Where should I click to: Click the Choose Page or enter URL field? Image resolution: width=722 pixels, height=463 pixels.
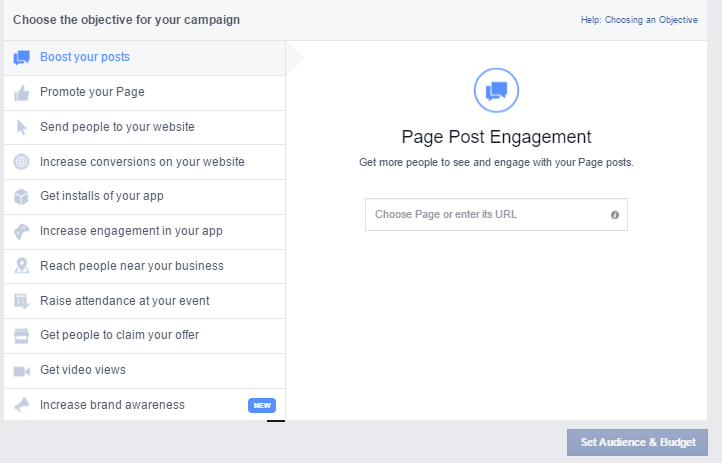click(x=496, y=214)
